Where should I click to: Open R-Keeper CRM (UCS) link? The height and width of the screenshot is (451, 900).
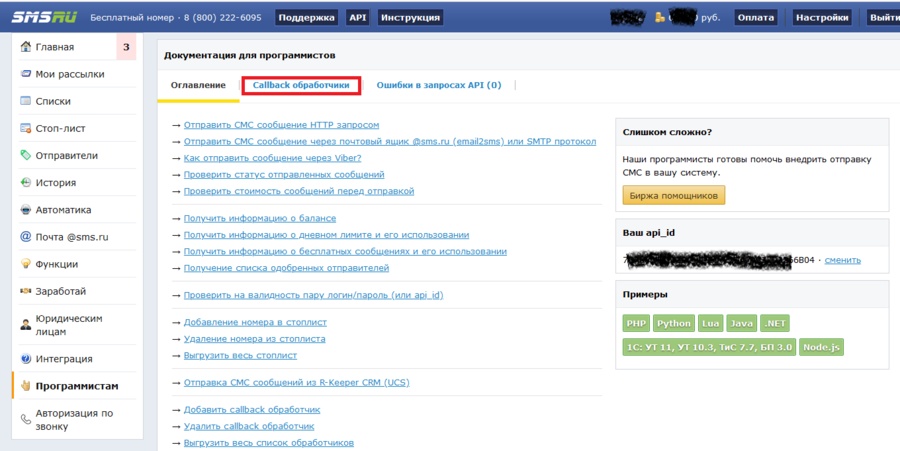297,383
